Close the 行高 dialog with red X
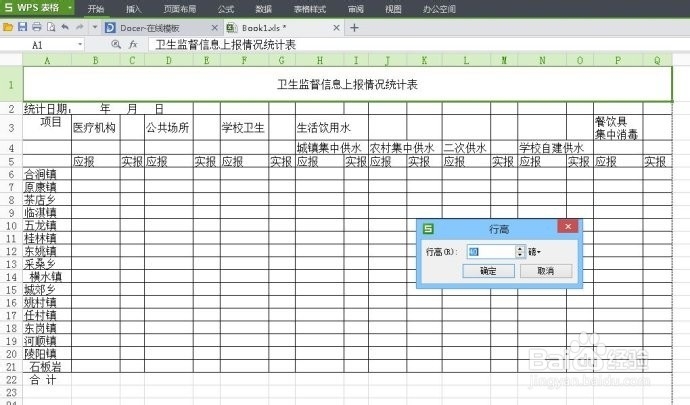 568,226
